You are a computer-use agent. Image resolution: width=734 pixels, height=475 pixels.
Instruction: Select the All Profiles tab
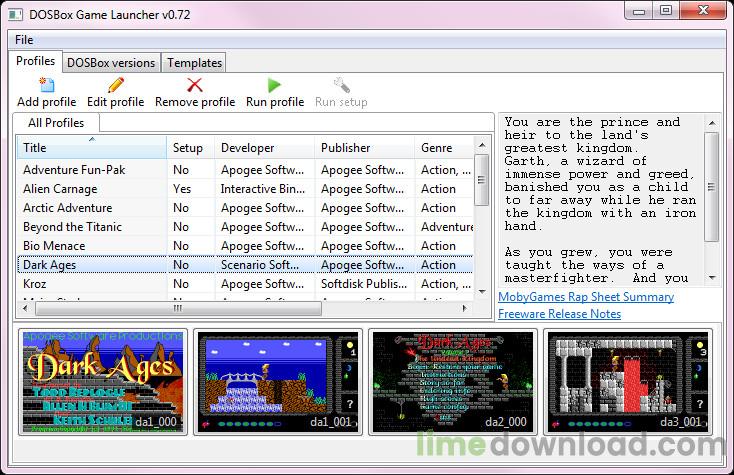[x=56, y=123]
